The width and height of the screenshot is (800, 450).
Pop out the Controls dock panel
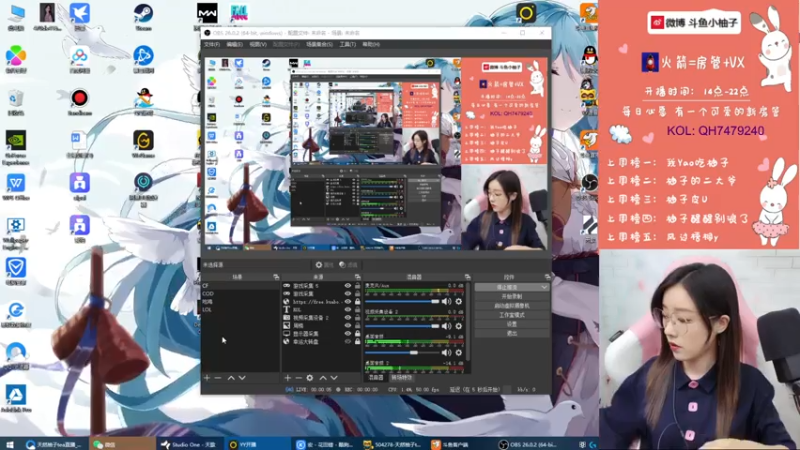pos(547,277)
